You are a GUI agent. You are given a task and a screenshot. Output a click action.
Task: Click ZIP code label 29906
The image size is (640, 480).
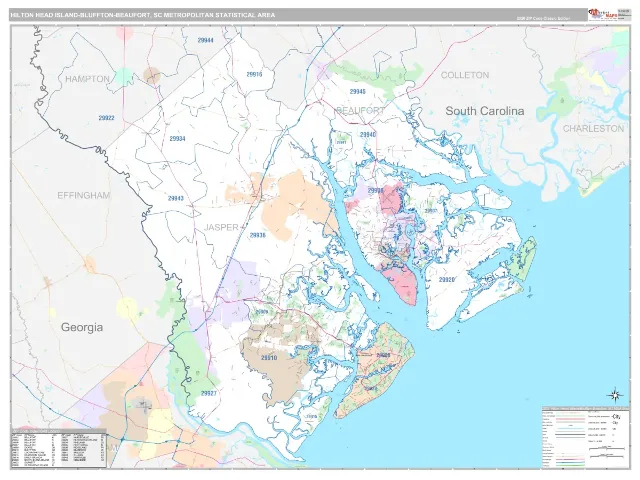pyautogui.click(x=376, y=191)
